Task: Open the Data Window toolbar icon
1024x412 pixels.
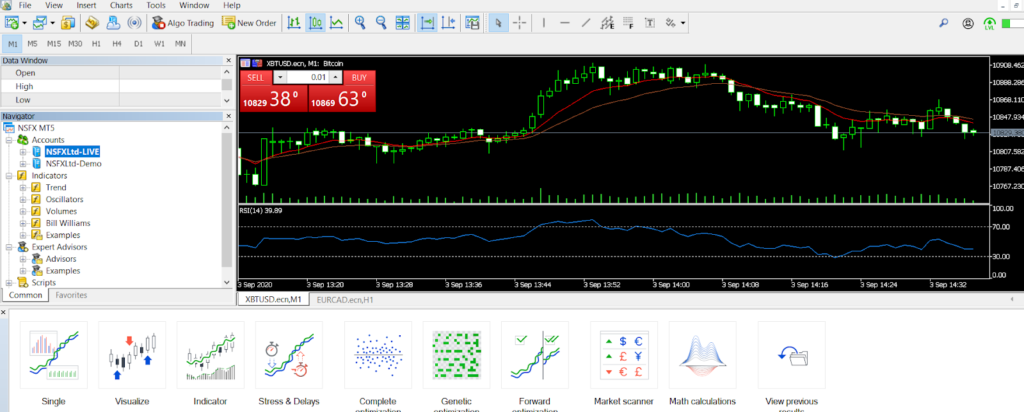Action: click(92, 23)
